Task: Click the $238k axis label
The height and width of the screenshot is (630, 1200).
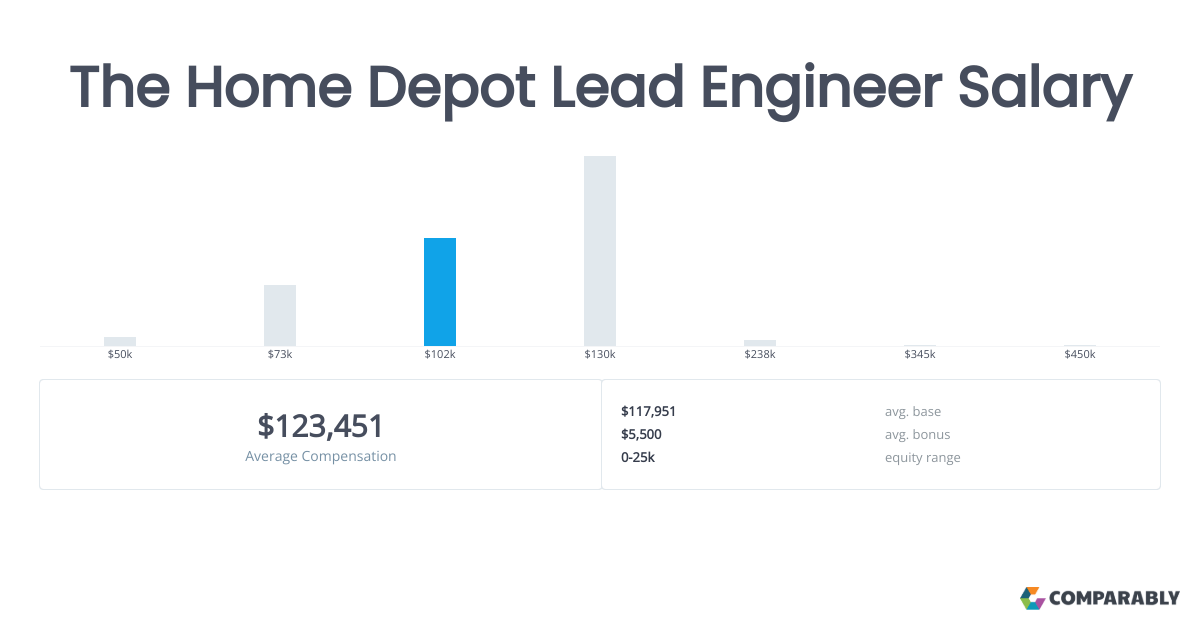Action: pos(760,355)
